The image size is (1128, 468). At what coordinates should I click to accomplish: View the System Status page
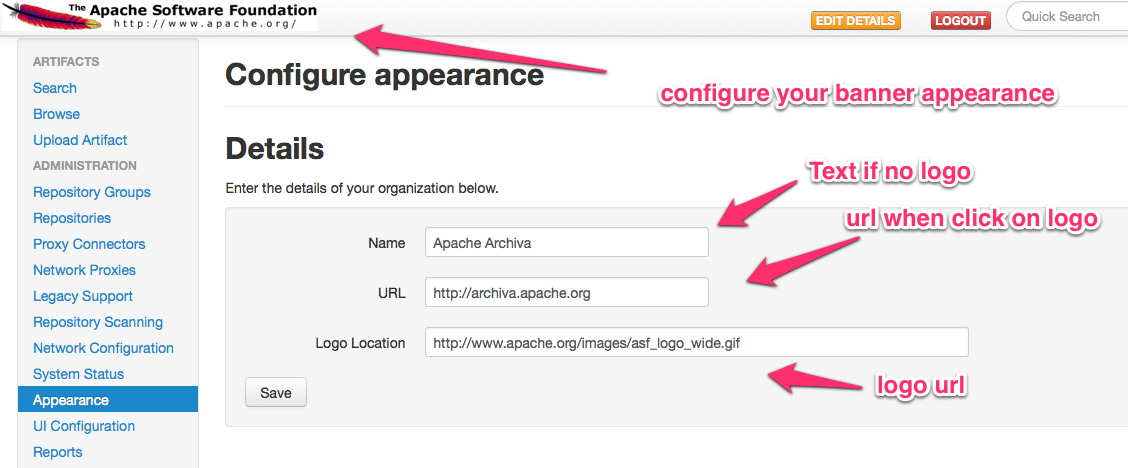tap(78, 374)
